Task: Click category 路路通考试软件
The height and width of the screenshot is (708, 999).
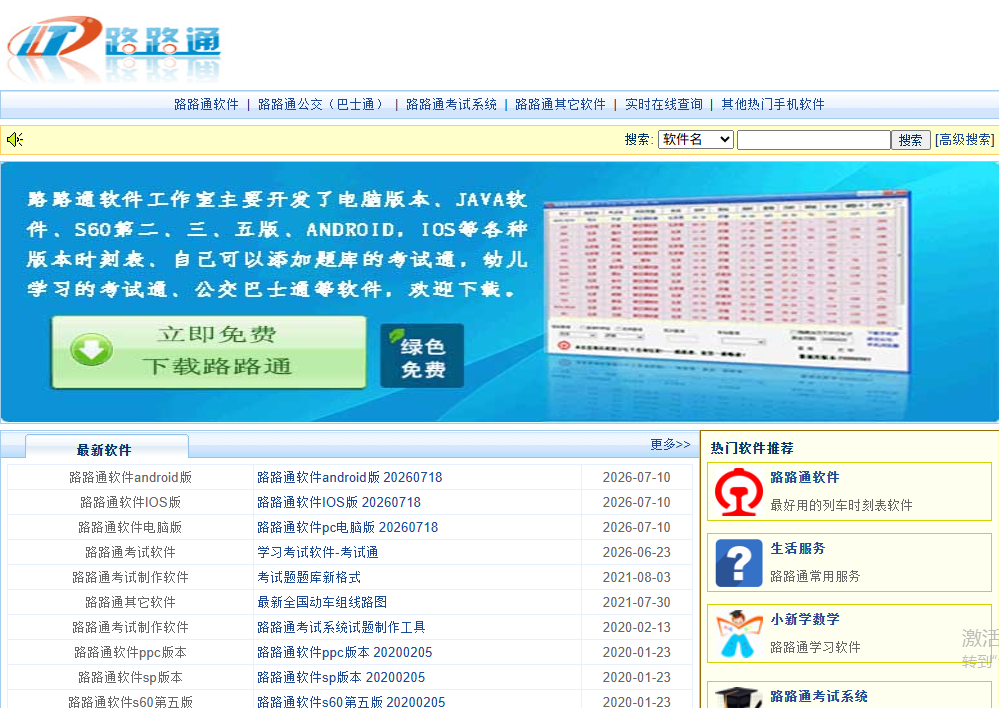Action: point(131,552)
